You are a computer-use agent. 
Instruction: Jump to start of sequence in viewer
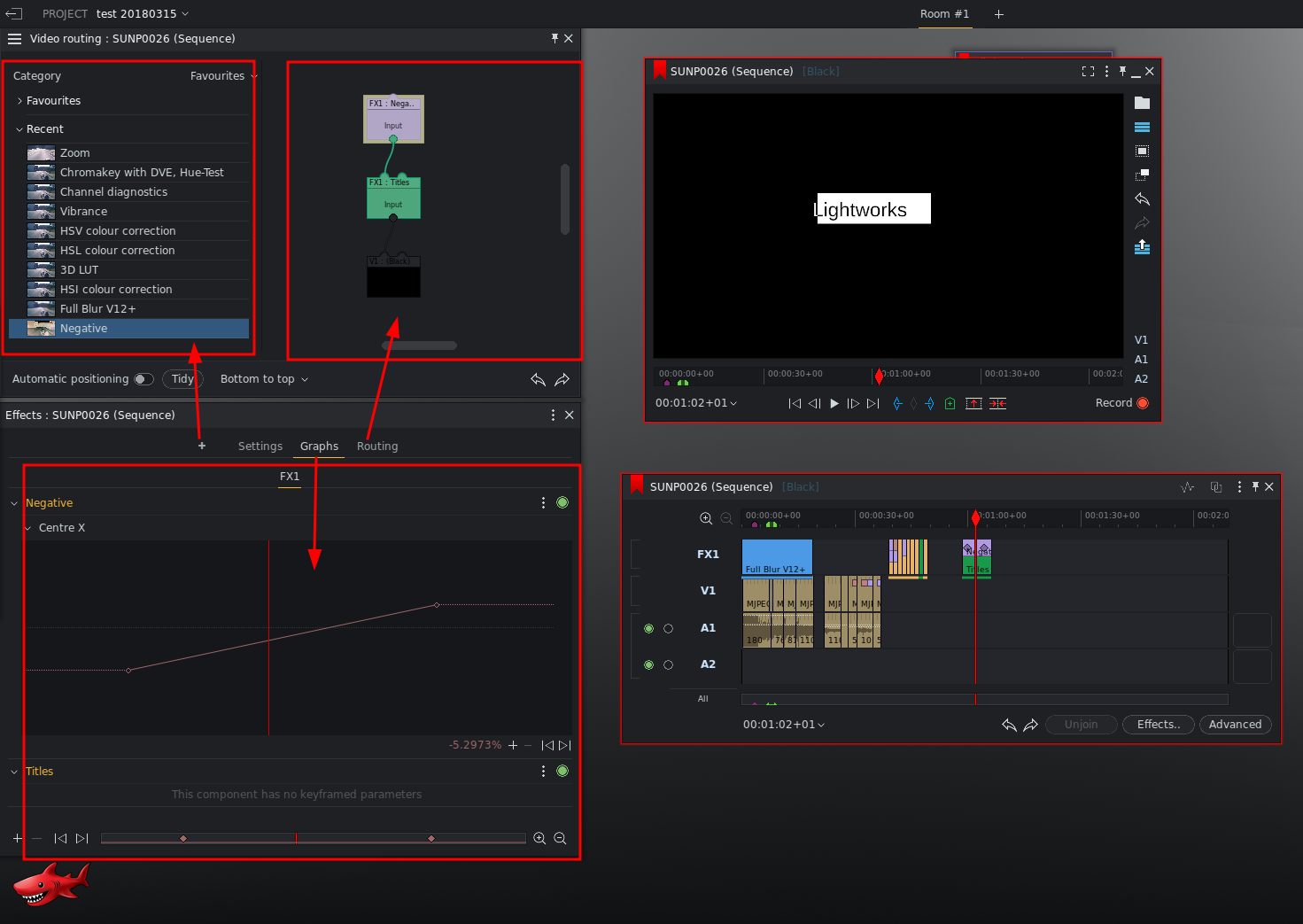click(795, 403)
